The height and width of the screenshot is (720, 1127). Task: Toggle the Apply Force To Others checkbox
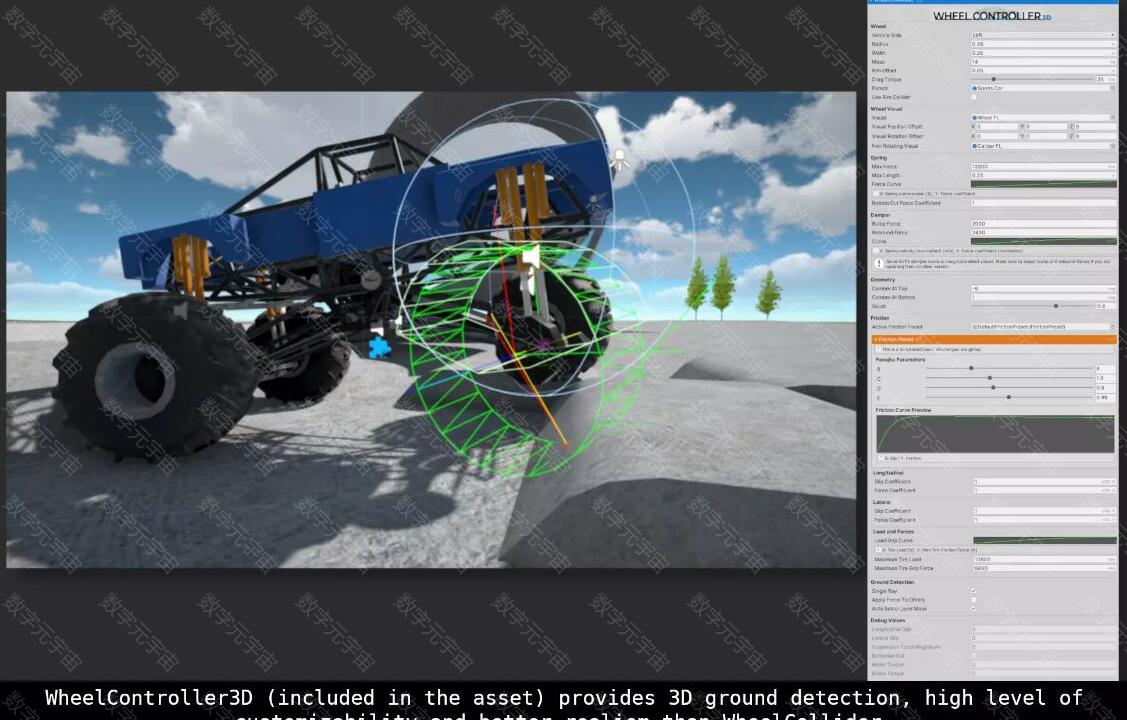pos(974,600)
